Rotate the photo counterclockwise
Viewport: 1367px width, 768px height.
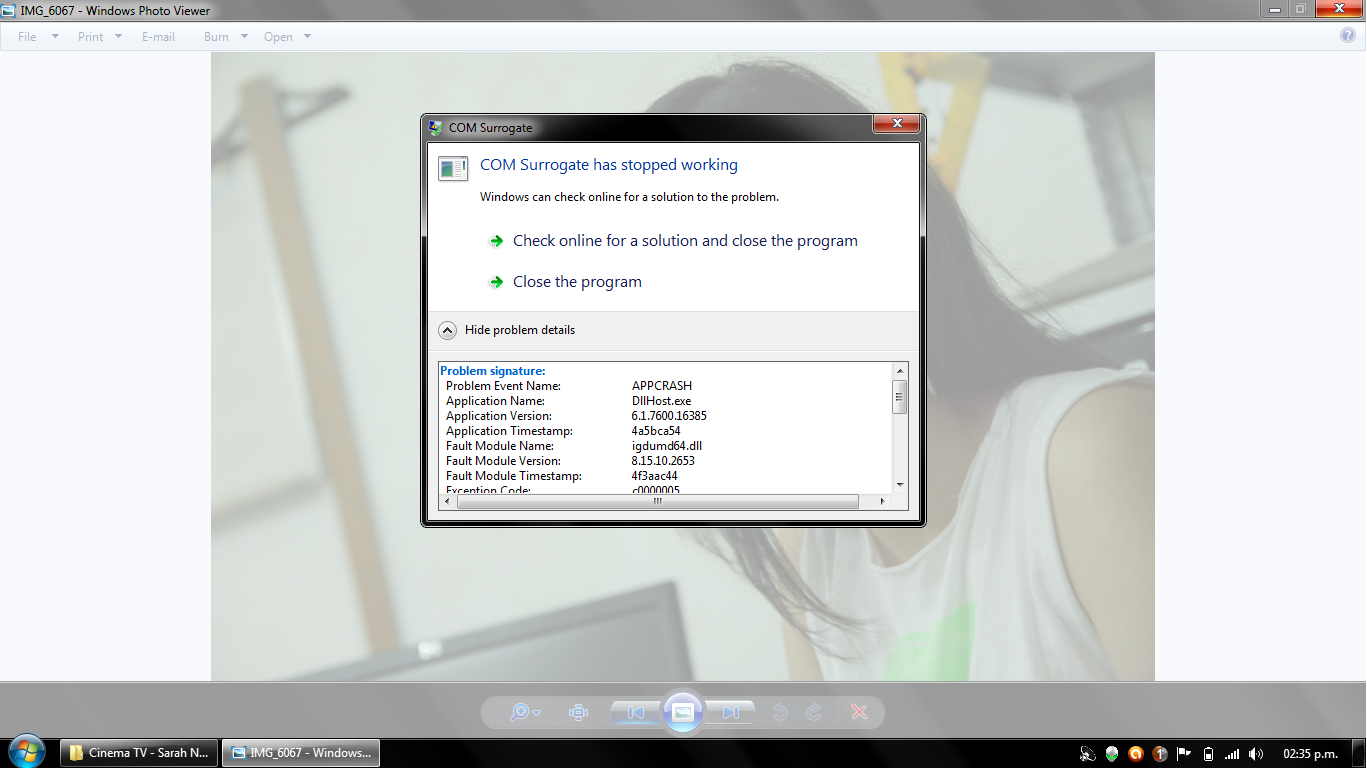[781, 712]
